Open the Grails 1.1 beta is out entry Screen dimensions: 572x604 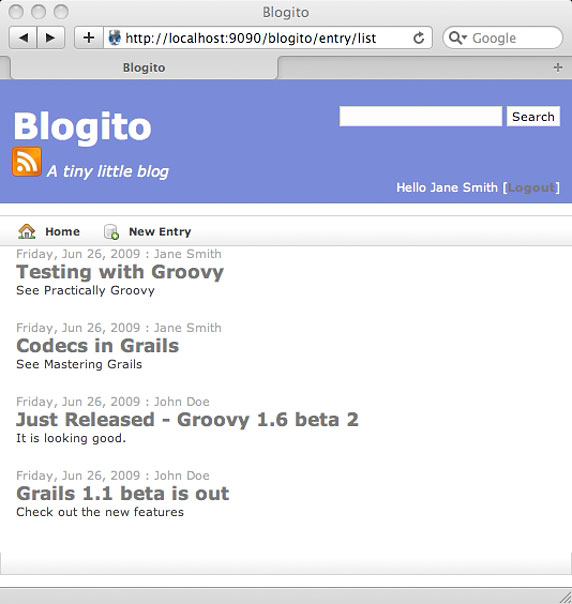(122, 493)
